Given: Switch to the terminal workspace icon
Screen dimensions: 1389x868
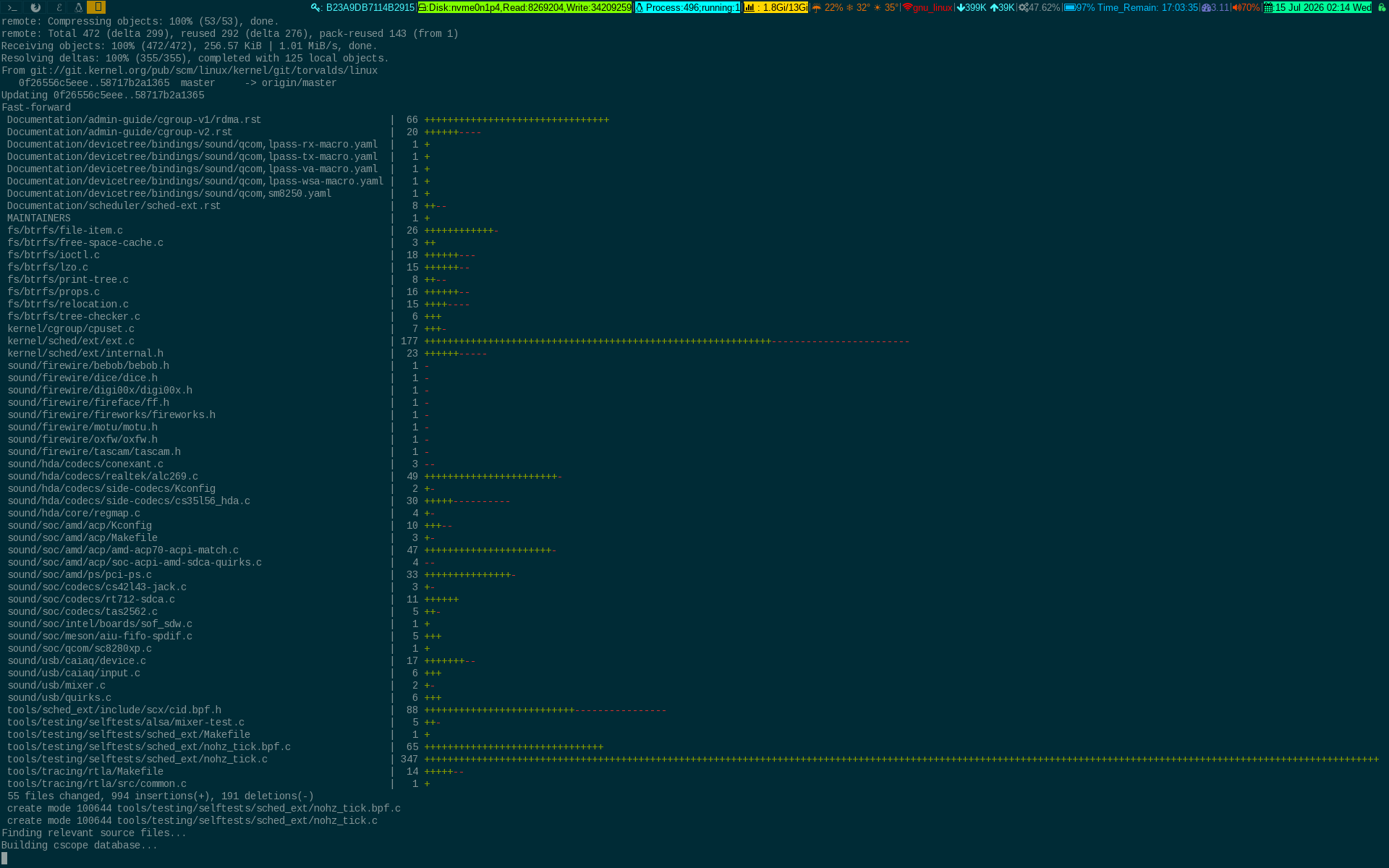Looking at the screenshot, I should click(x=12, y=7).
